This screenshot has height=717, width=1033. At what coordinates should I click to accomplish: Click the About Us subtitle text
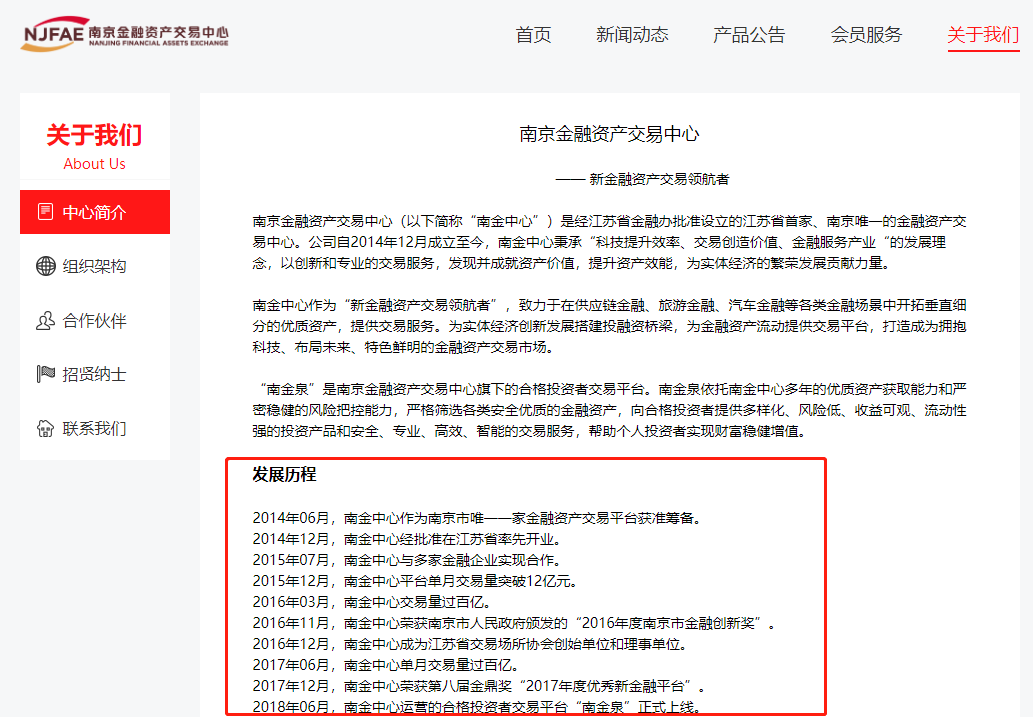point(94,164)
